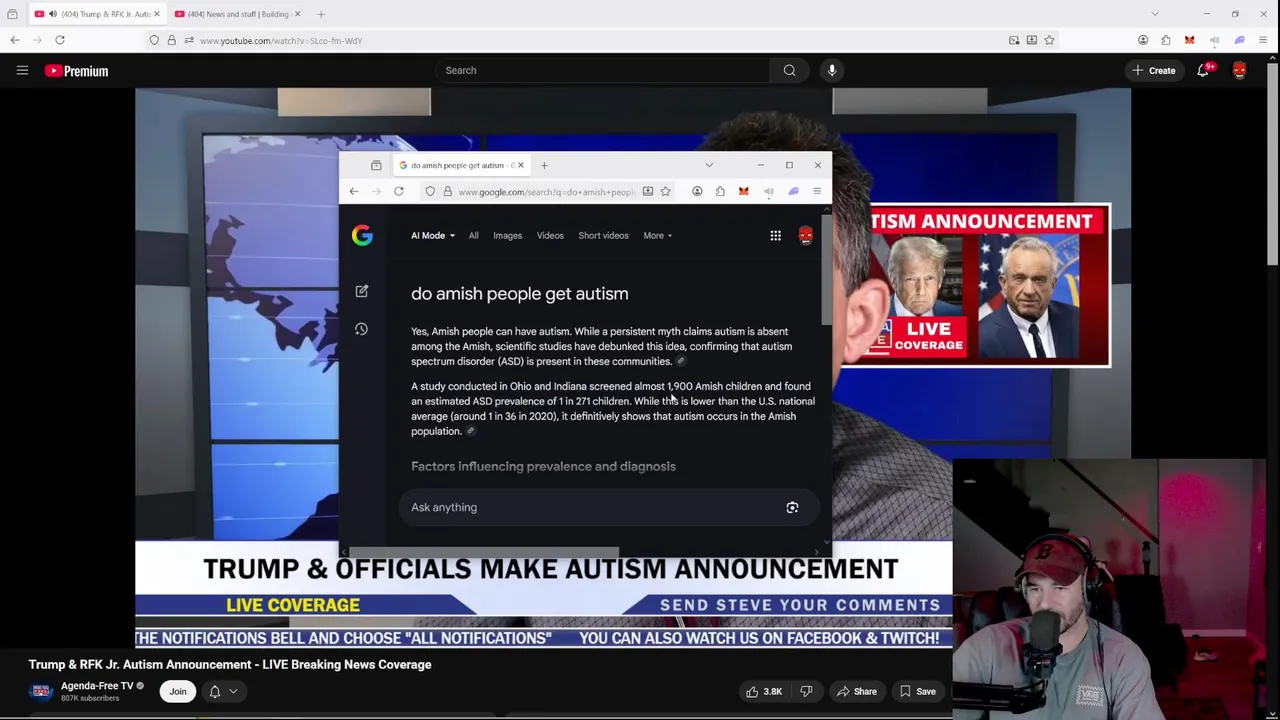Viewport: 1280px width, 720px height.
Task: Switch to the News and stuff tab
Action: pyautogui.click(x=237, y=14)
